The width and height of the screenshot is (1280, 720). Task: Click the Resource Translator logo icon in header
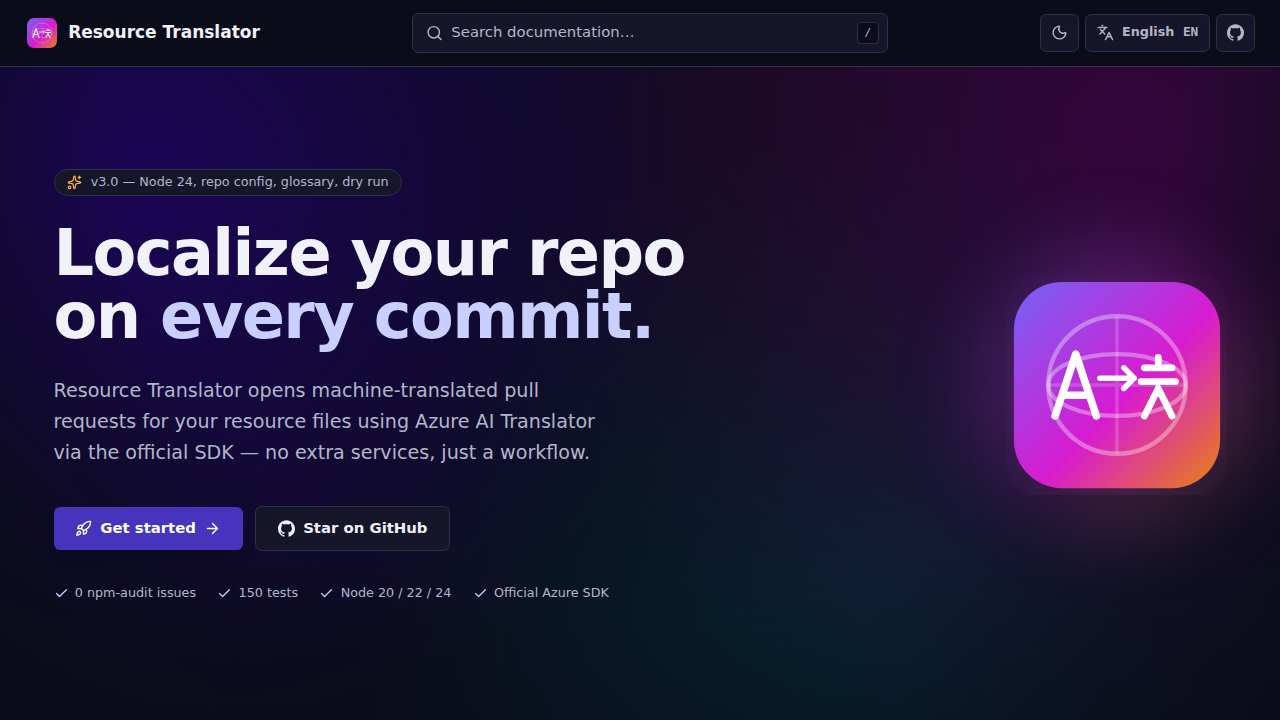(x=42, y=33)
